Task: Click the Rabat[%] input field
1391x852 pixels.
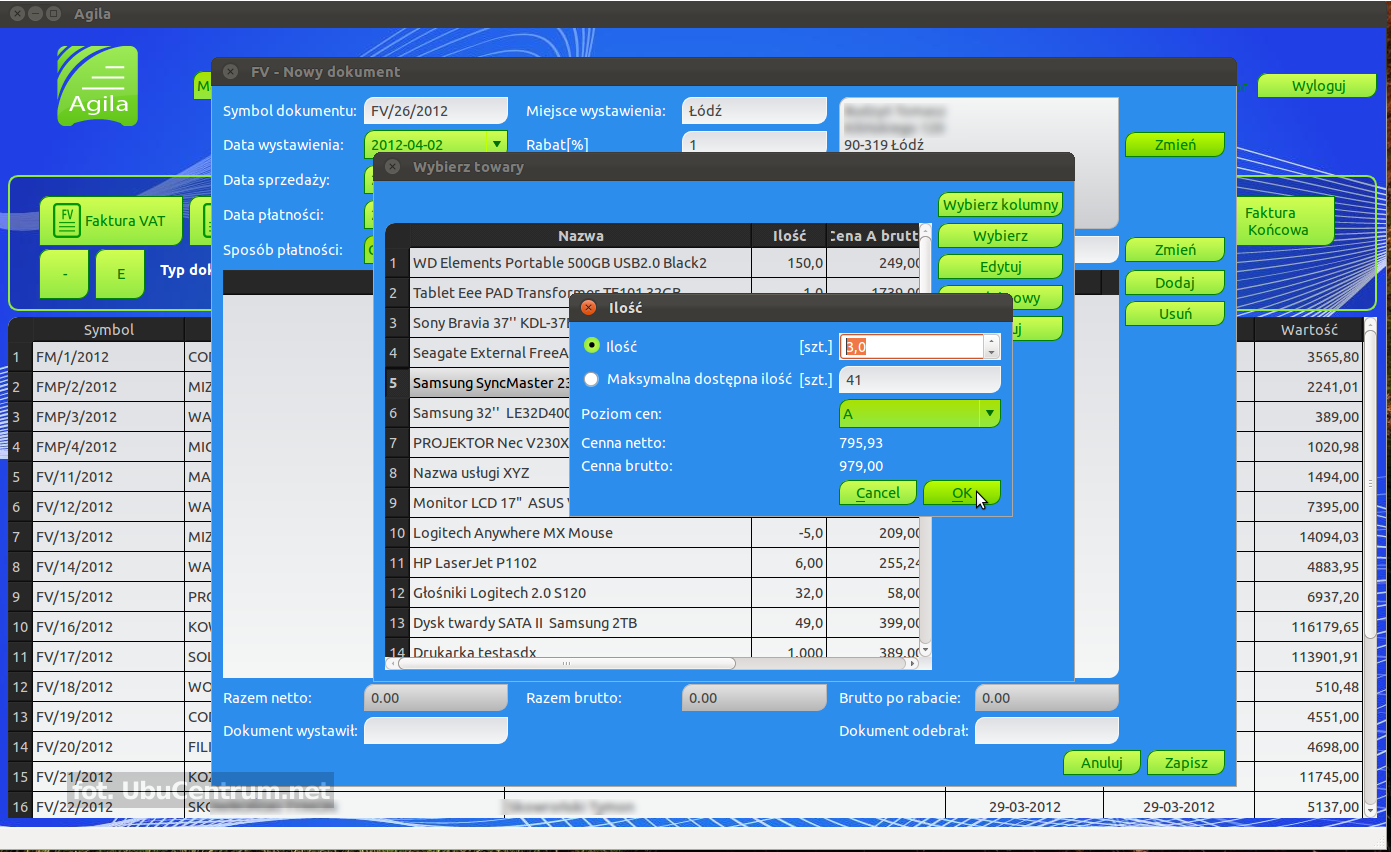Action: pyautogui.click(x=754, y=144)
